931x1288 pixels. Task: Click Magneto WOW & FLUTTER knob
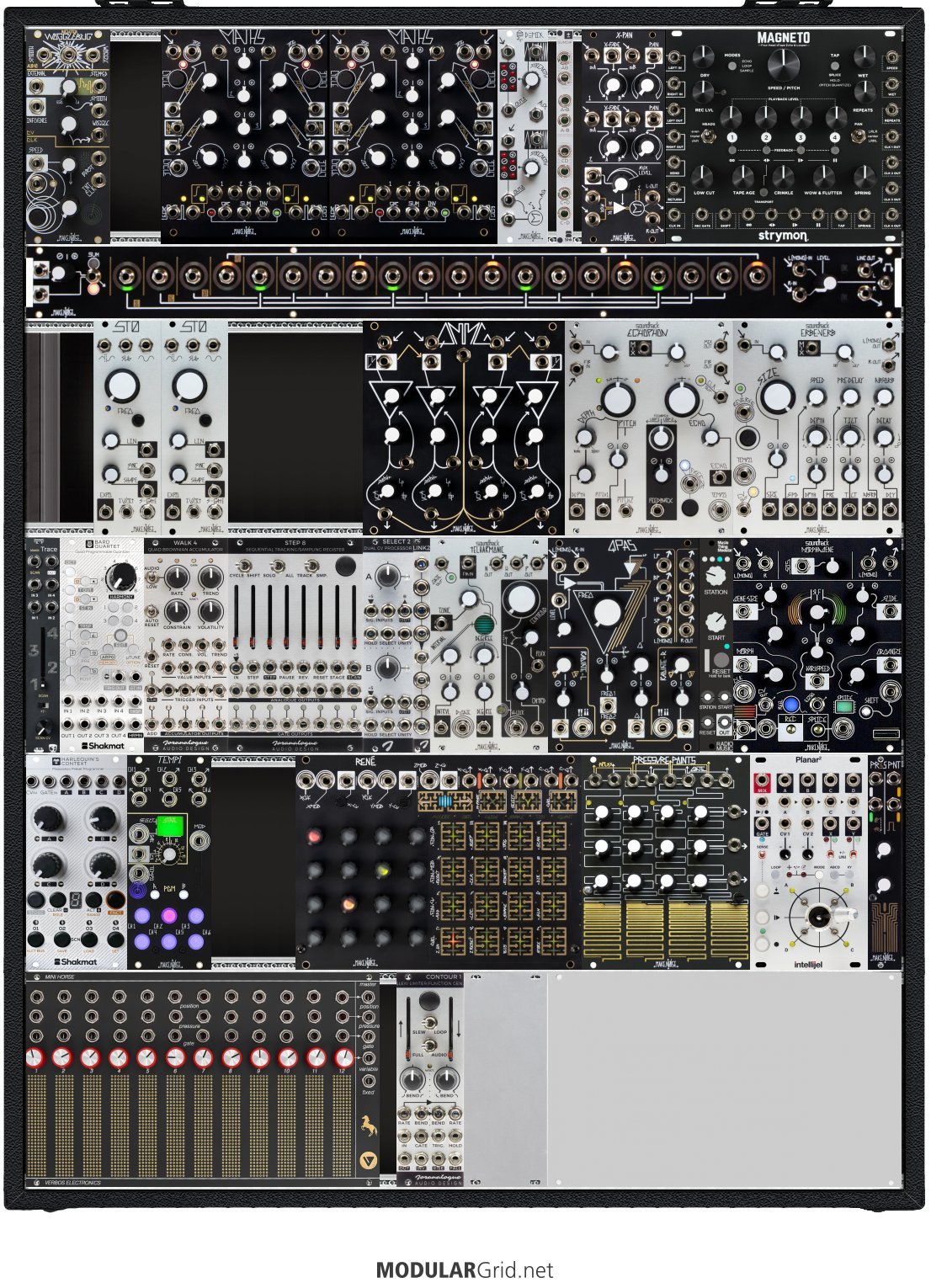(824, 176)
